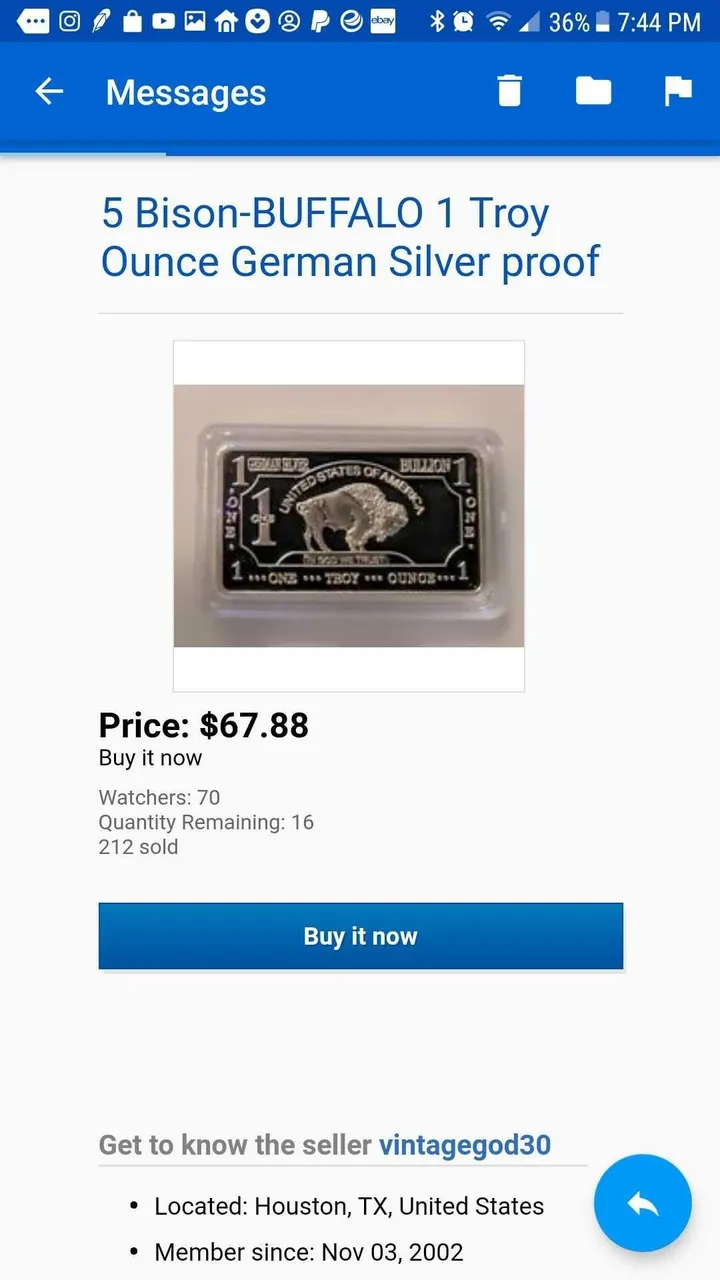Tap the battery 36% indicator
Viewport: 720px width, 1280px height.
coord(578,22)
